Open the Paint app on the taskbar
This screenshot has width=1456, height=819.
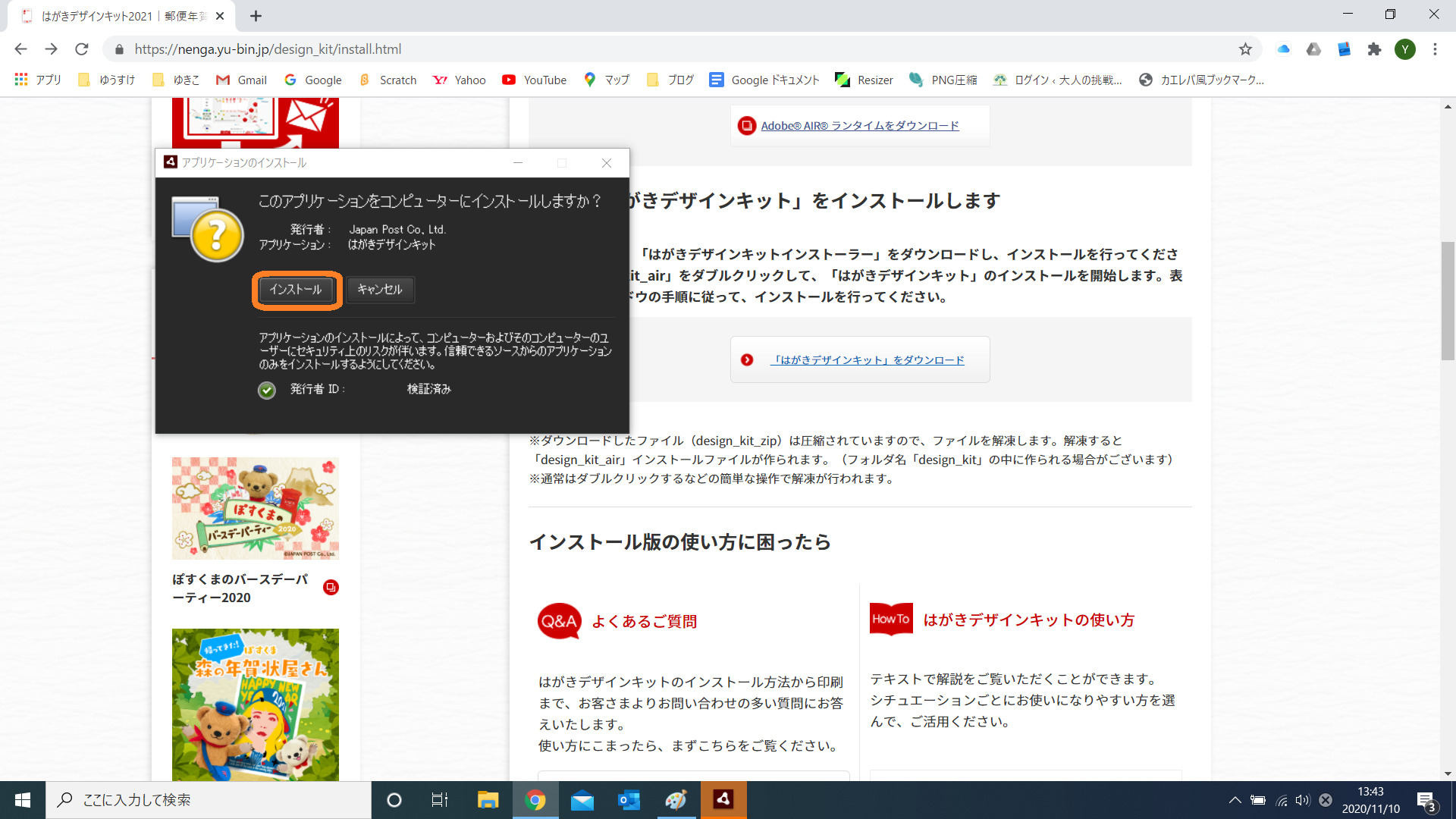point(676,800)
